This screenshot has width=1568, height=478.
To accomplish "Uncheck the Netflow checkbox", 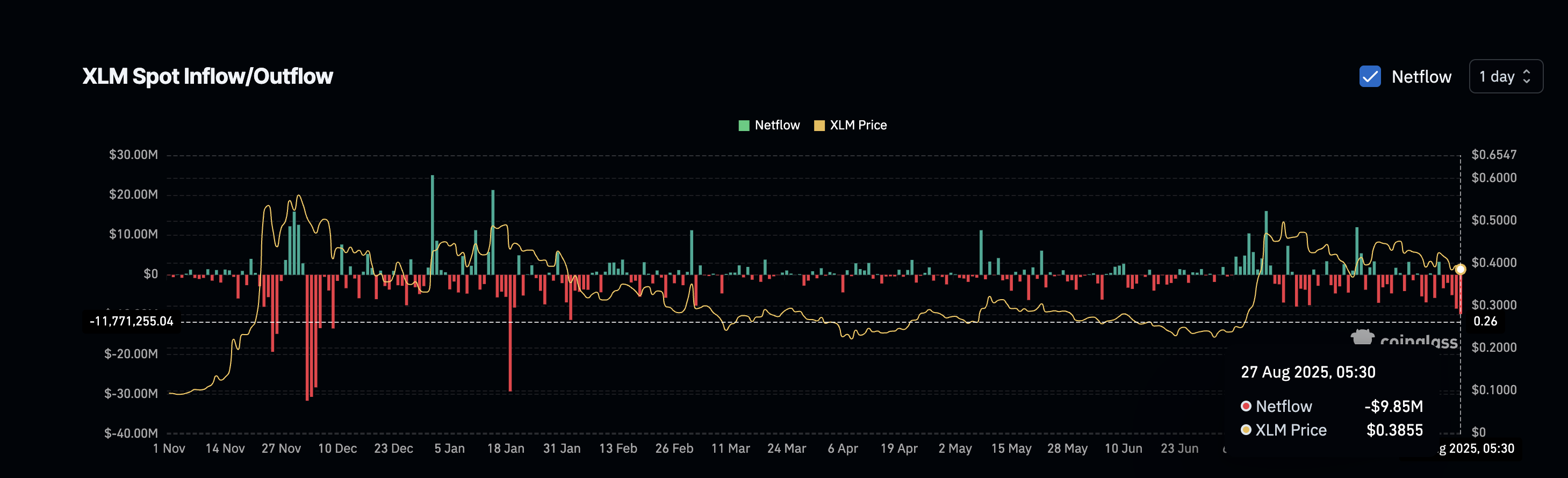I will click(1370, 77).
